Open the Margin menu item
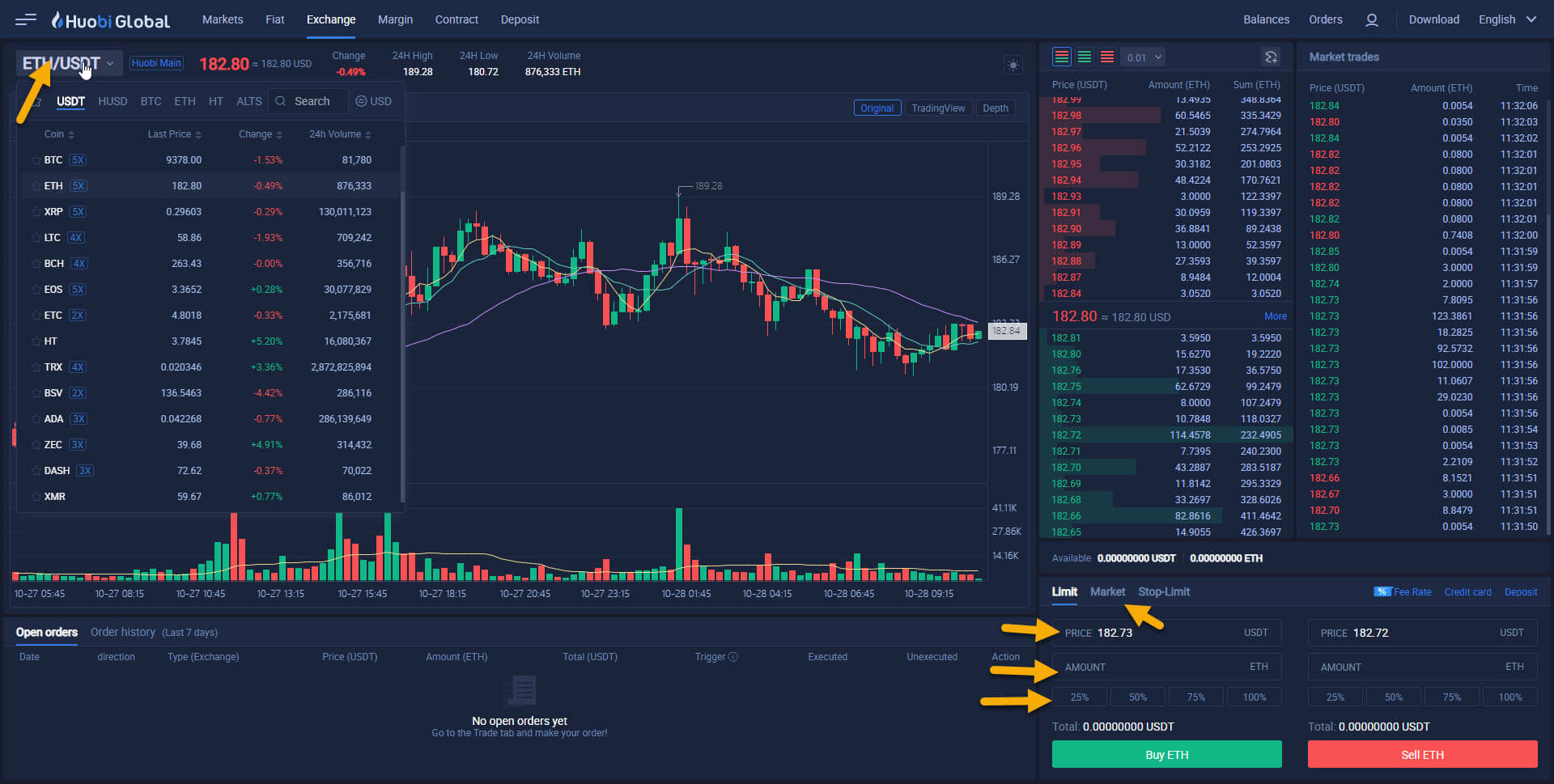 coord(395,19)
